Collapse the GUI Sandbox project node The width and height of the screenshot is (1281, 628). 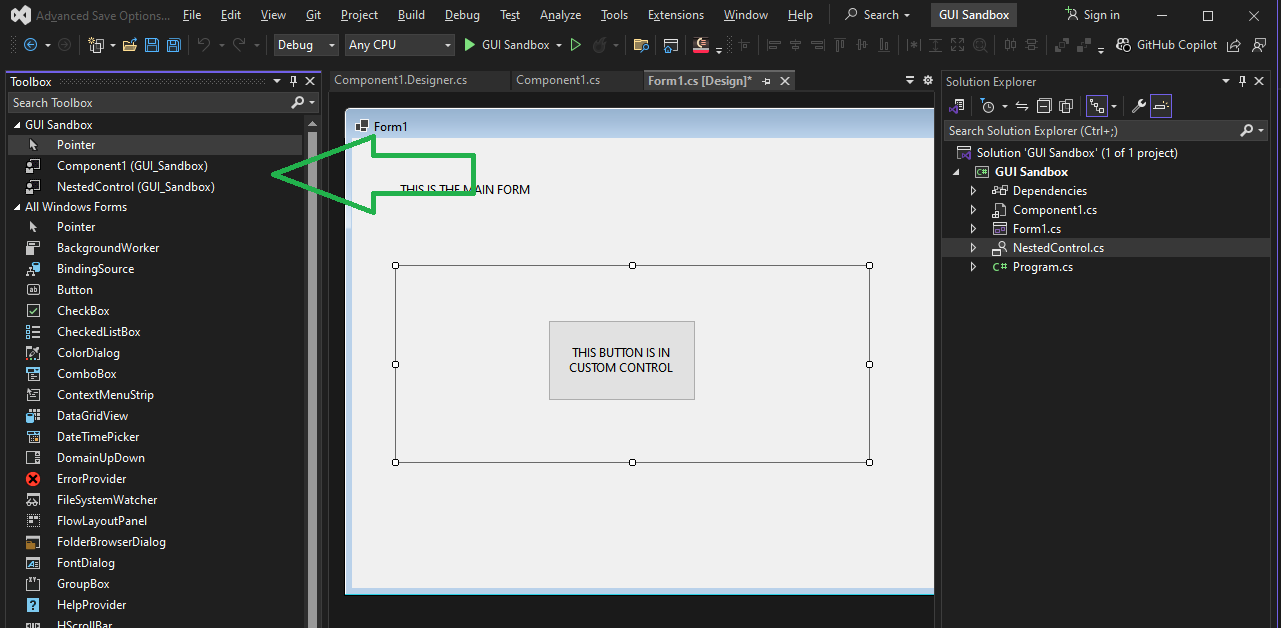956,172
